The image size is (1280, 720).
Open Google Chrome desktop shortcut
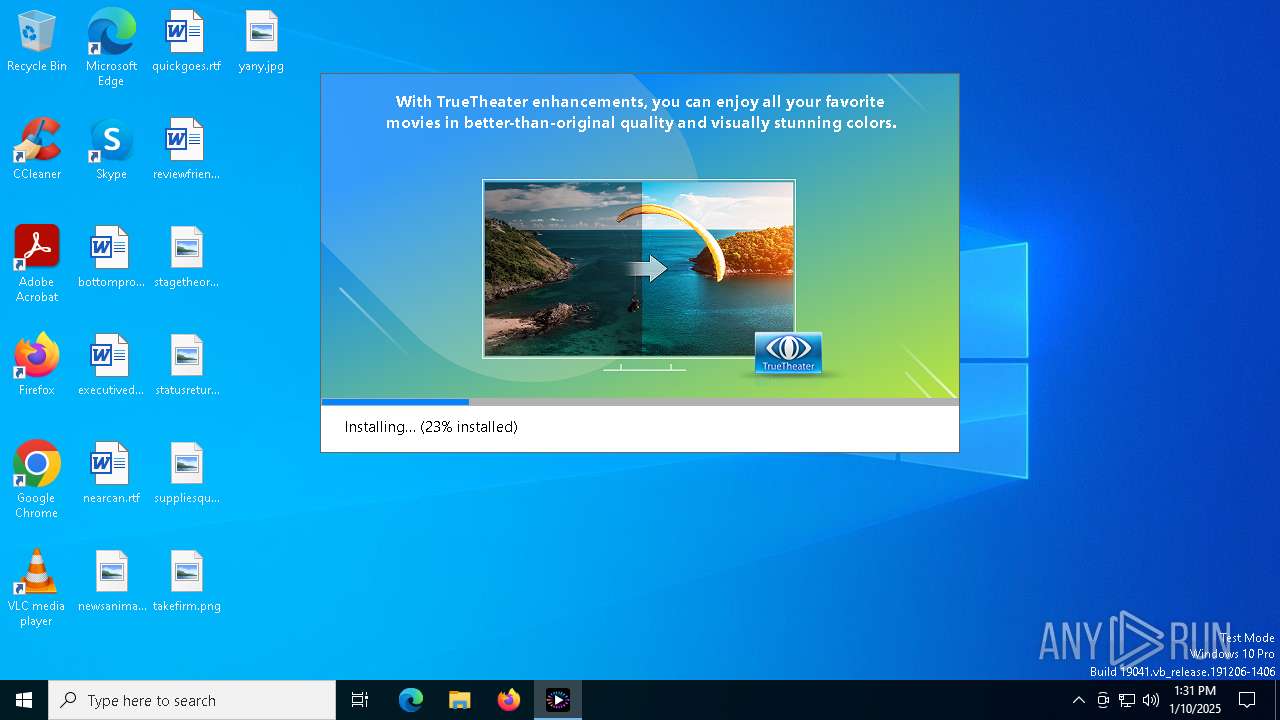(37, 480)
